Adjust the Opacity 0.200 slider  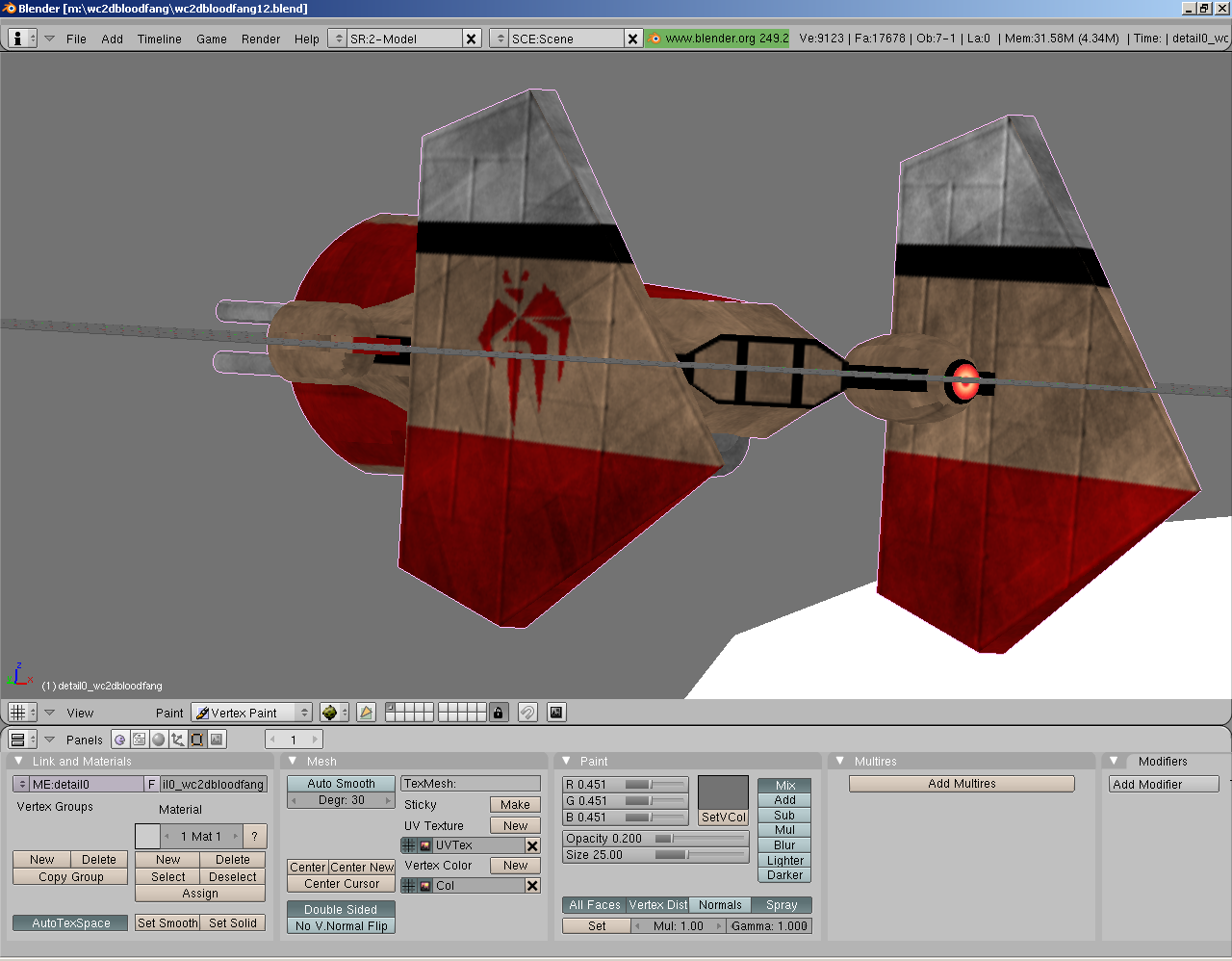(655, 839)
